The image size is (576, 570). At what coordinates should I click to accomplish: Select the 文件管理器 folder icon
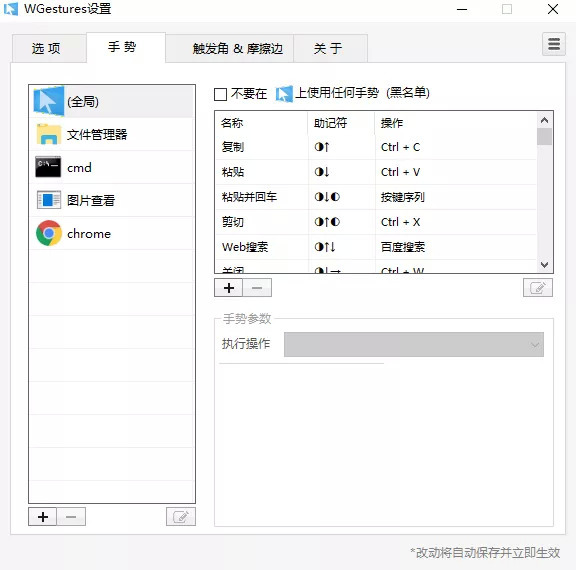pyautogui.click(x=49, y=134)
